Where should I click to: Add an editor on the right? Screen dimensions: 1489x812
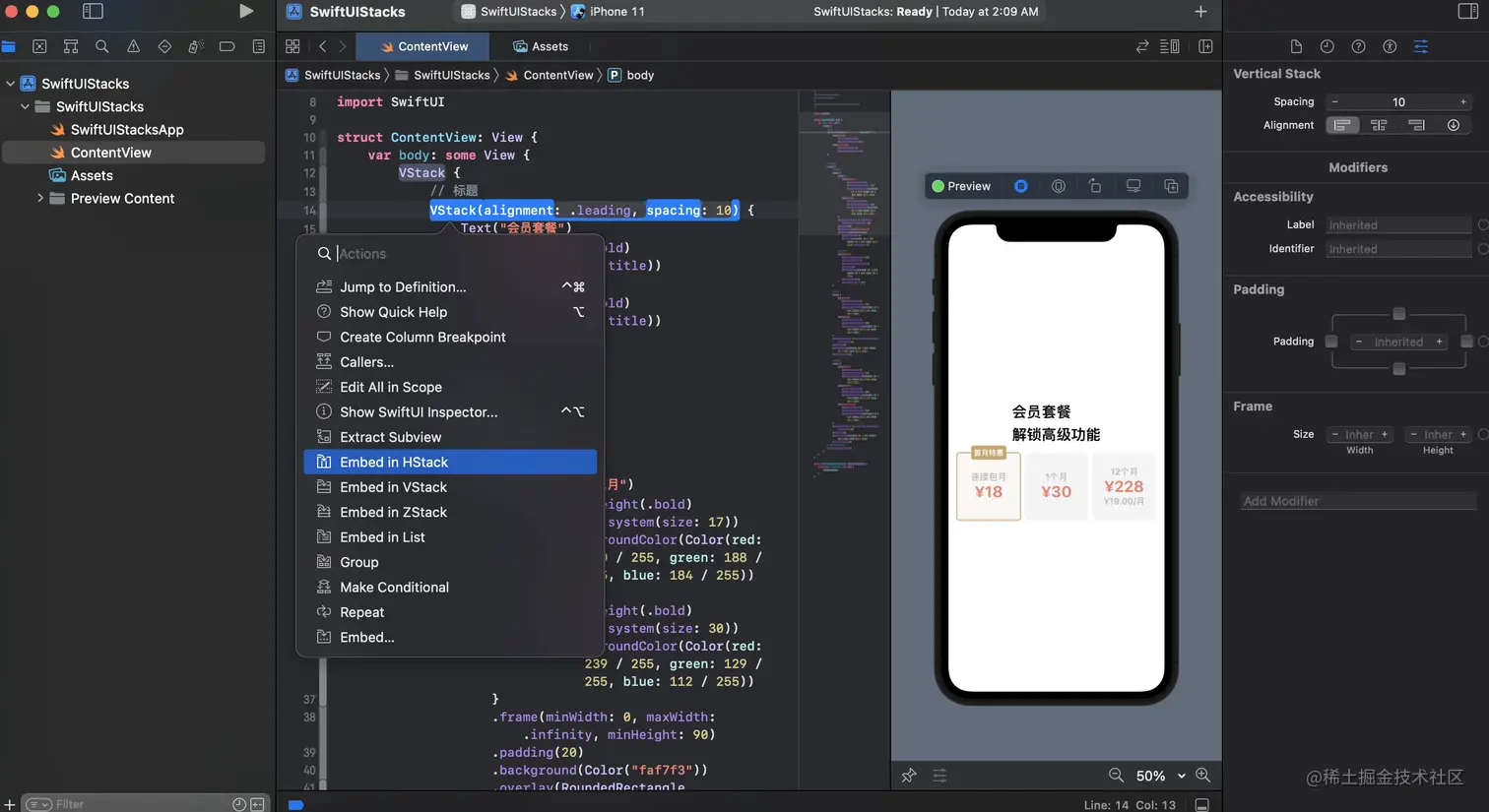pyautogui.click(x=1205, y=46)
